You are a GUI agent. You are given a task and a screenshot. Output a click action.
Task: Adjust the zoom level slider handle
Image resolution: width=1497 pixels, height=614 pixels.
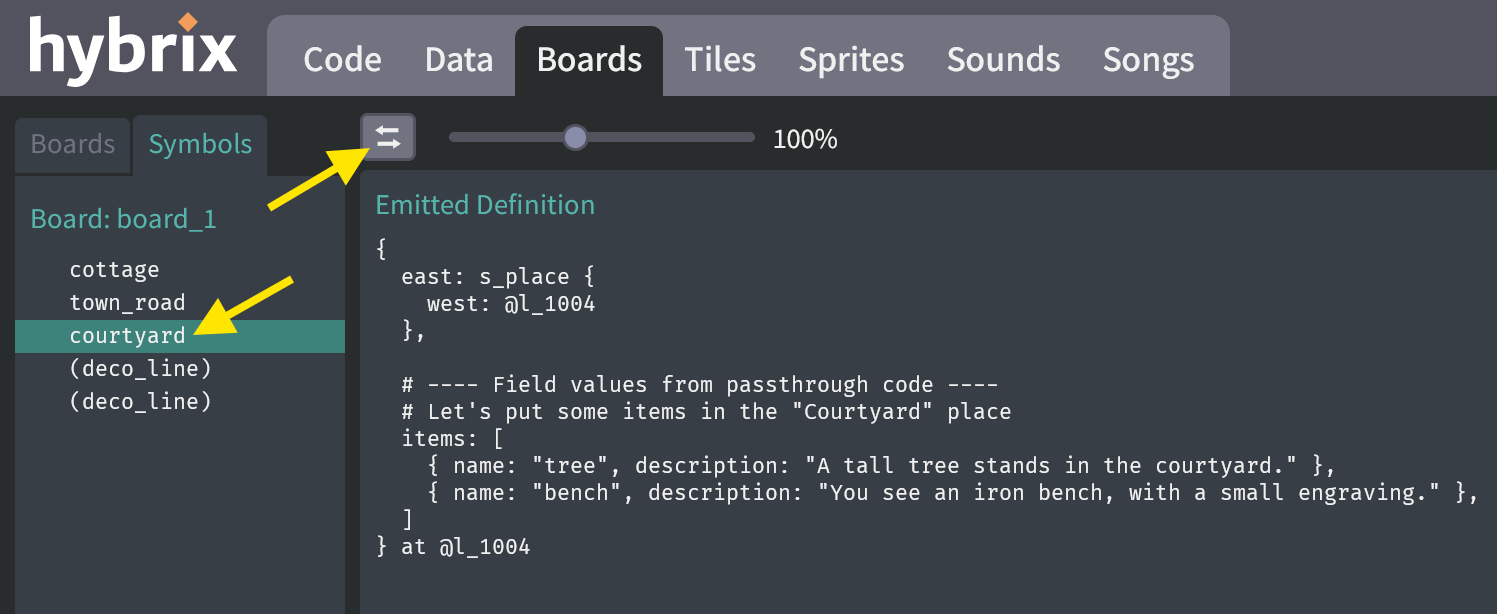pyautogui.click(x=575, y=137)
